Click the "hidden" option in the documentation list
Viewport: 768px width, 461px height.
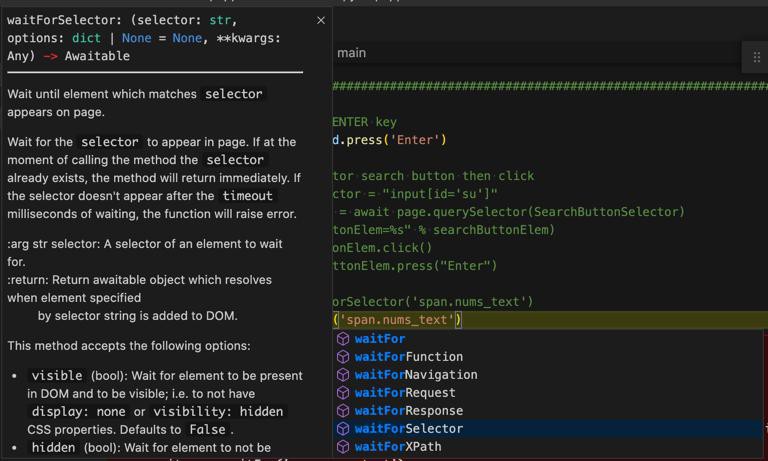53,448
